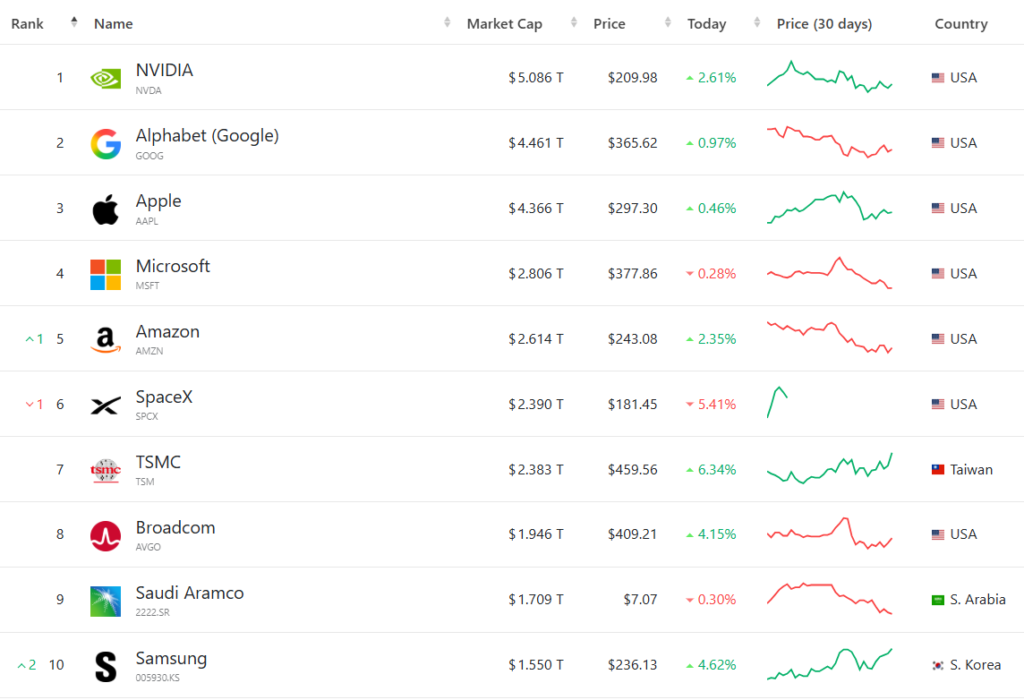Click the $5.086 T market cap value

536,78
